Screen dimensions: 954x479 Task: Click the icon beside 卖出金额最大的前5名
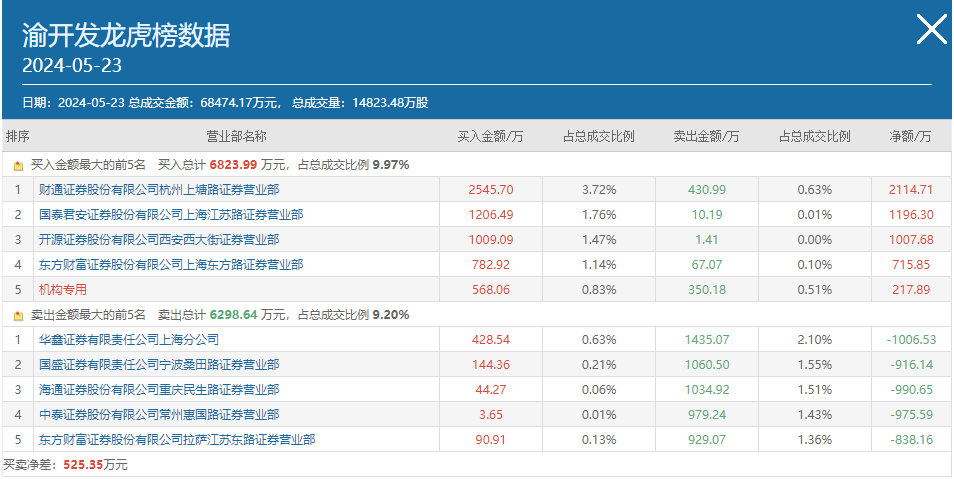pyautogui.click(x=18, y=315)
